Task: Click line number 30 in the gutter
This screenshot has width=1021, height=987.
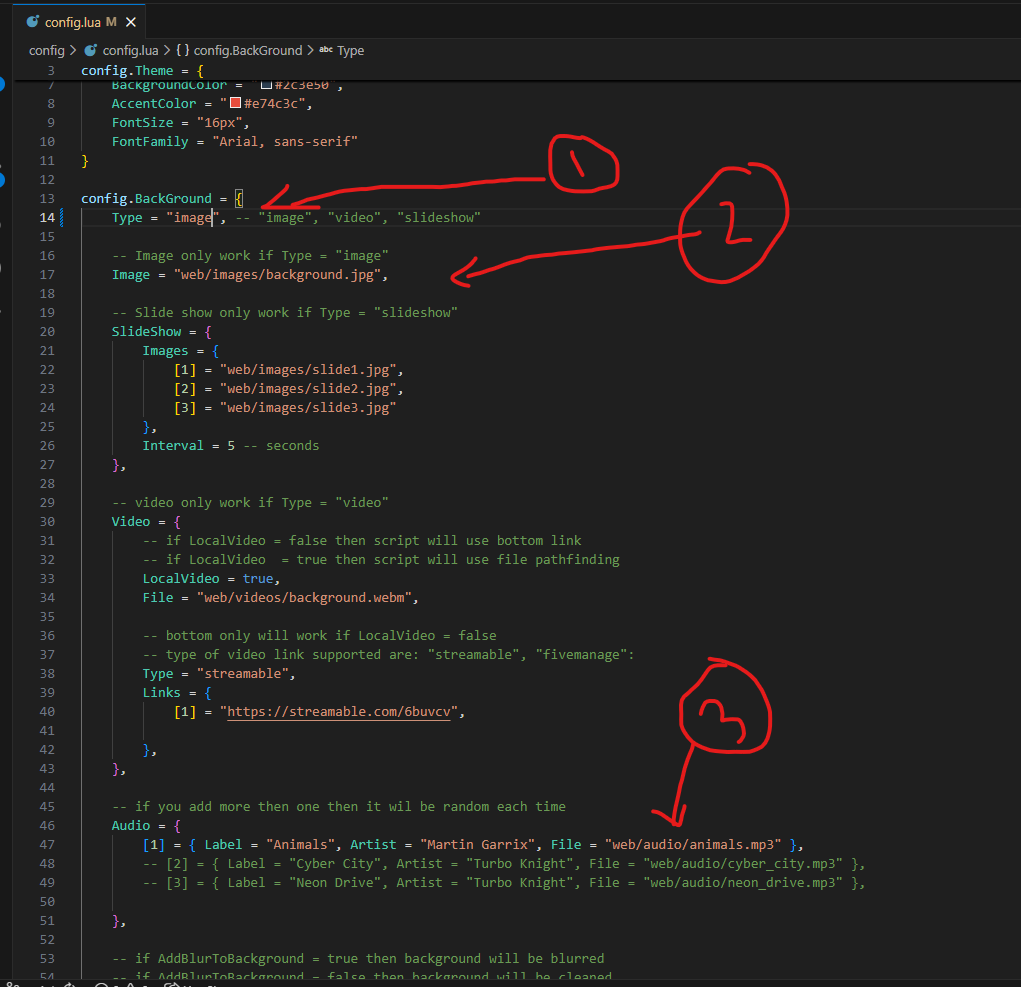Action: point(48,522)
